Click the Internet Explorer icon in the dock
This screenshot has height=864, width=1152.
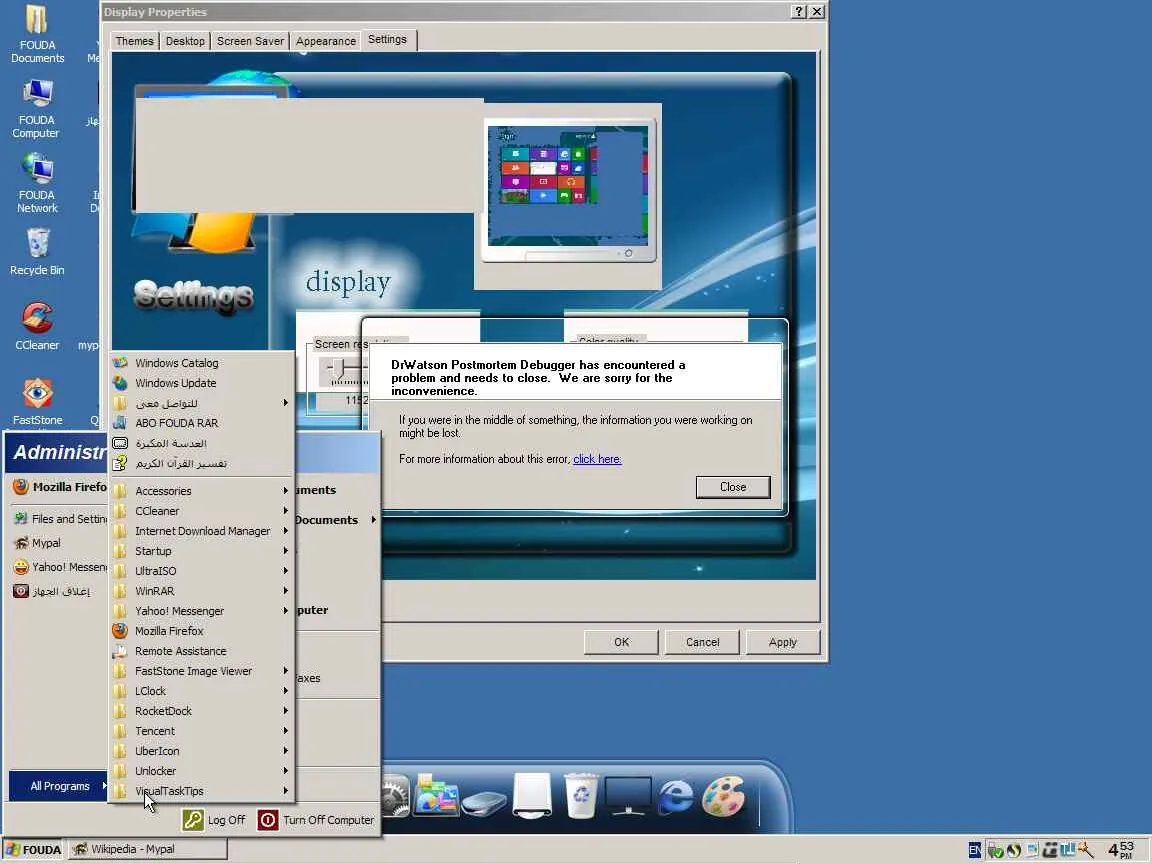pyautogui.click(x=676, y=796)
